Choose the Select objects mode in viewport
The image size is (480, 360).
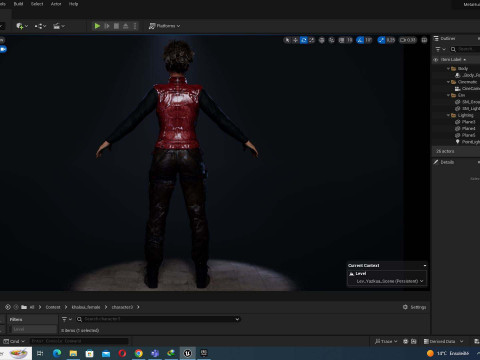[x=287, y=40]
